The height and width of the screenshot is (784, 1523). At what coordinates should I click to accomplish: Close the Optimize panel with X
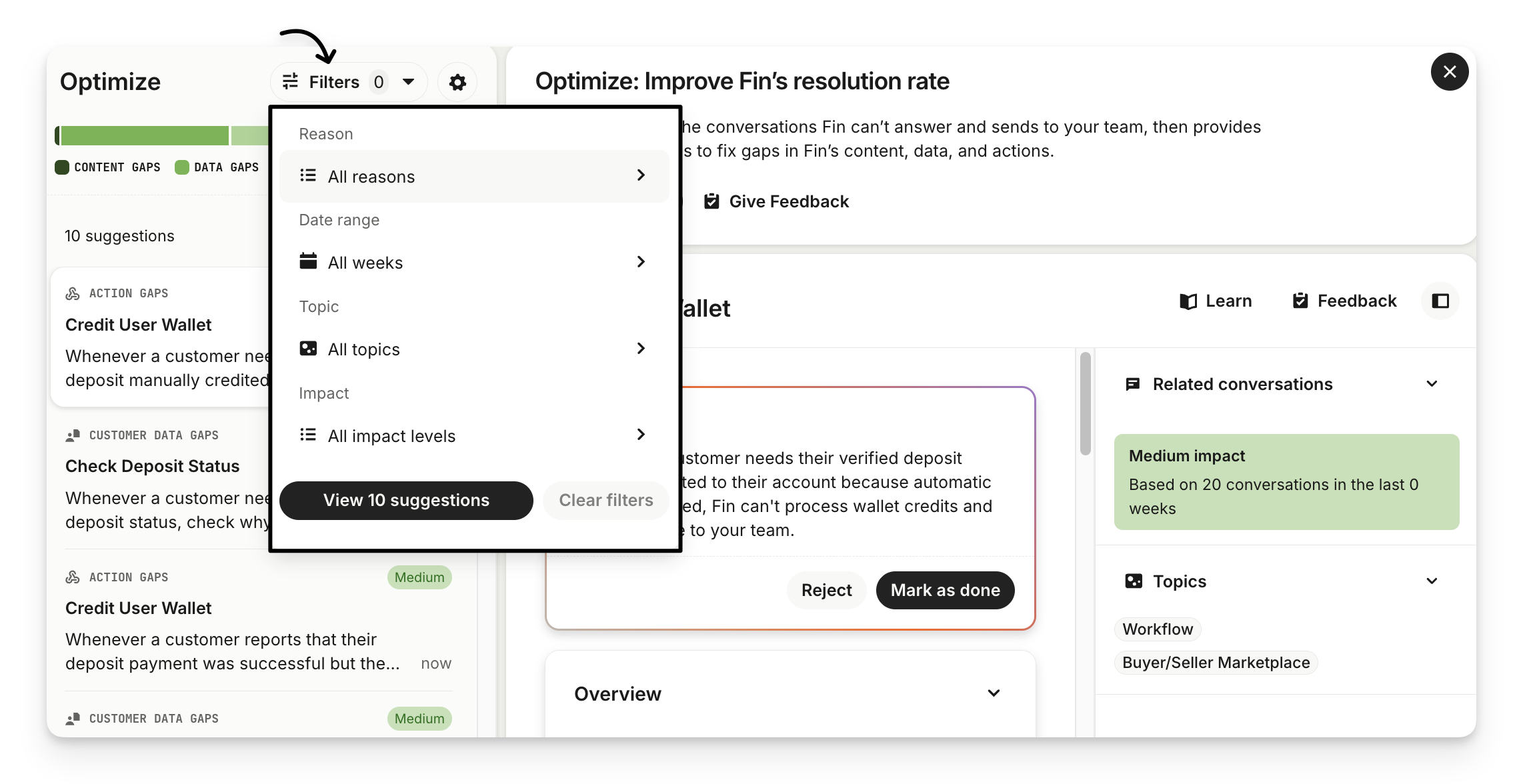coord(1449,72)
